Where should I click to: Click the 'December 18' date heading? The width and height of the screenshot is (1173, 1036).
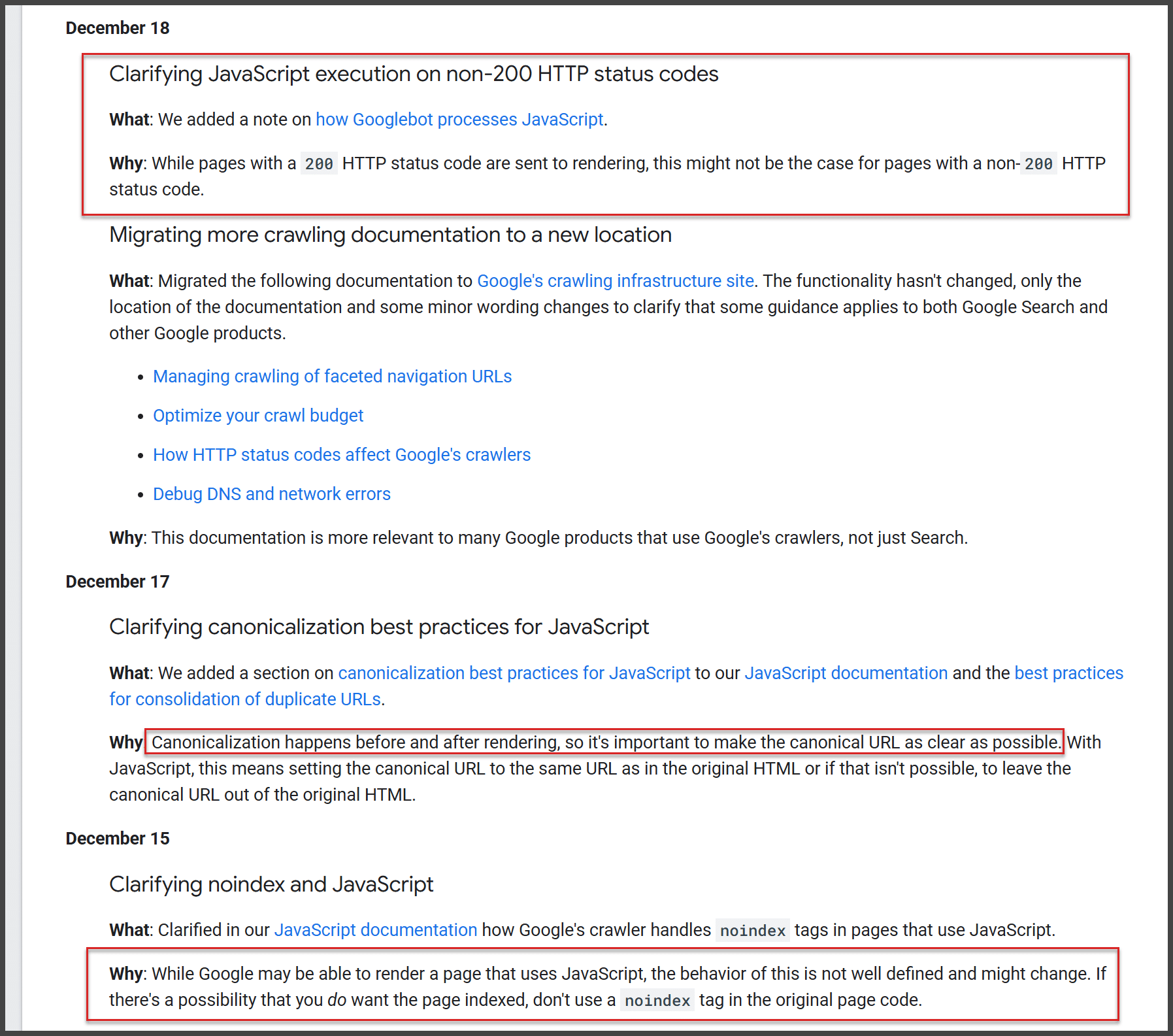[118, 28]
